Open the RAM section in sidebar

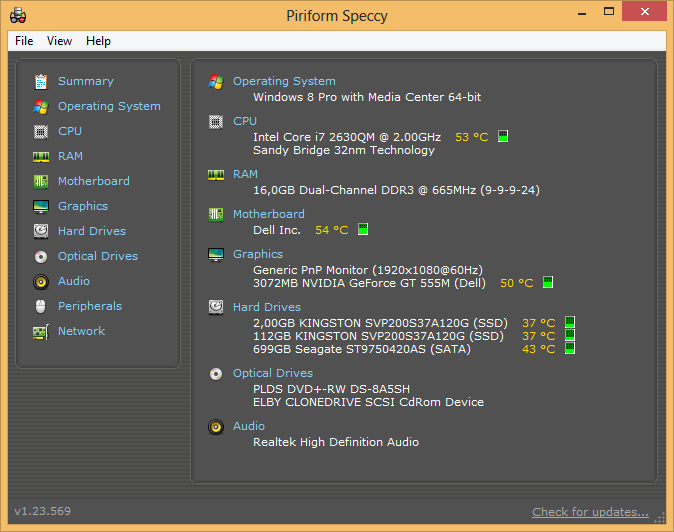(70, 156)
